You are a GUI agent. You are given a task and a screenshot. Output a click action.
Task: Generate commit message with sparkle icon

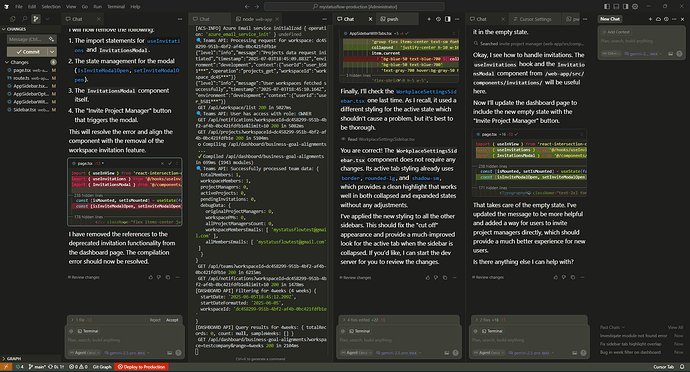[x=51, y=39]
